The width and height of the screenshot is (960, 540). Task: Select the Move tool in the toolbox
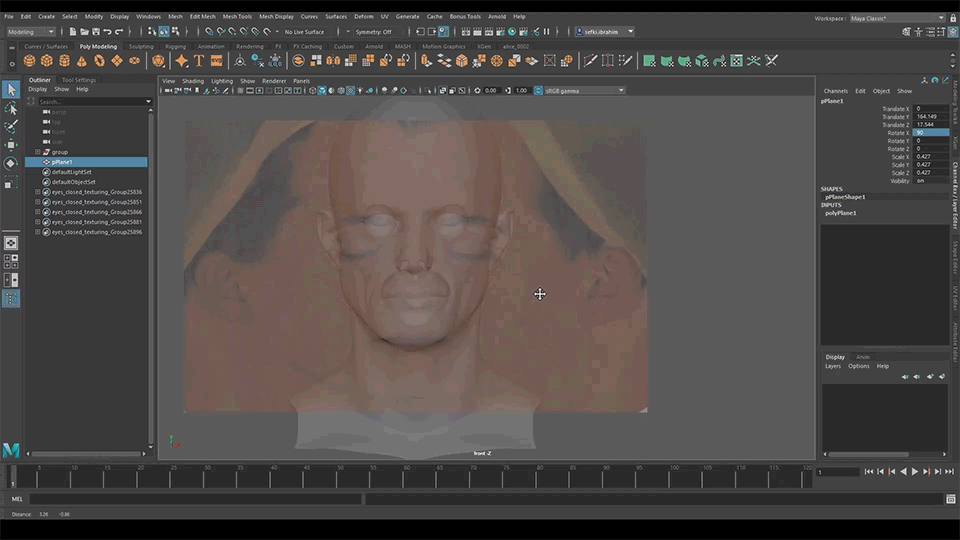[11, 144]
